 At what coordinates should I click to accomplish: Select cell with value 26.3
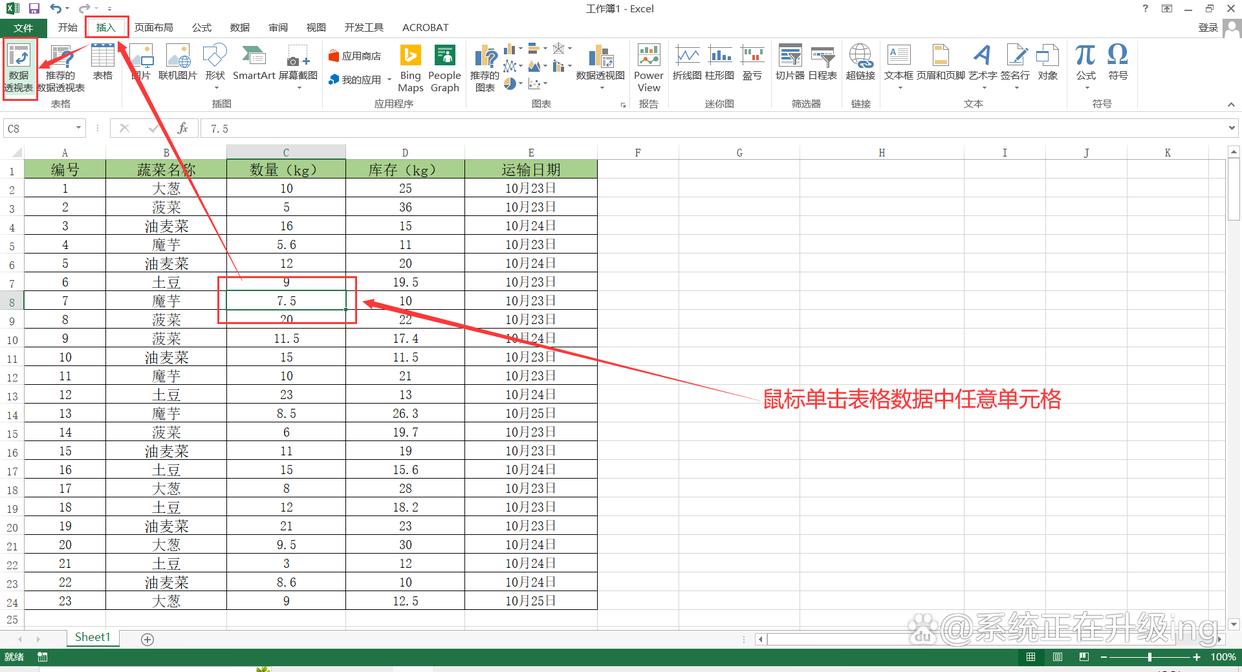[405, 414]
